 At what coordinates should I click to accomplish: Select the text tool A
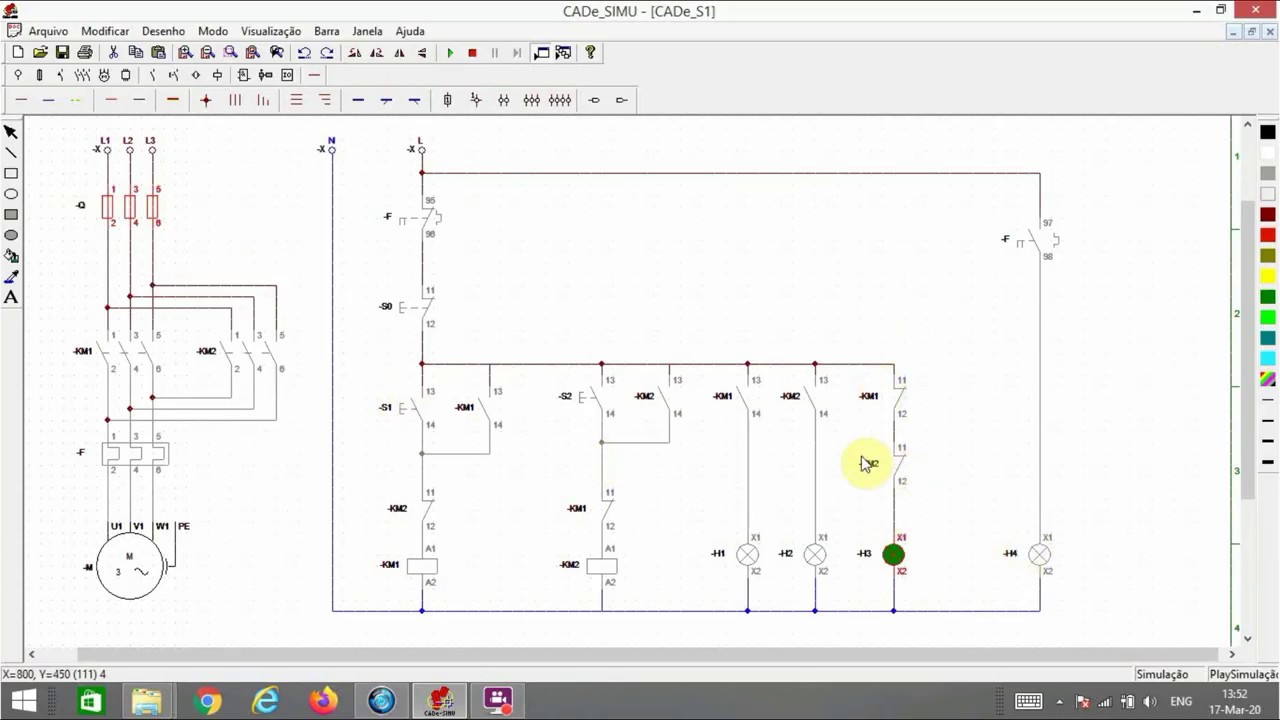11,297
